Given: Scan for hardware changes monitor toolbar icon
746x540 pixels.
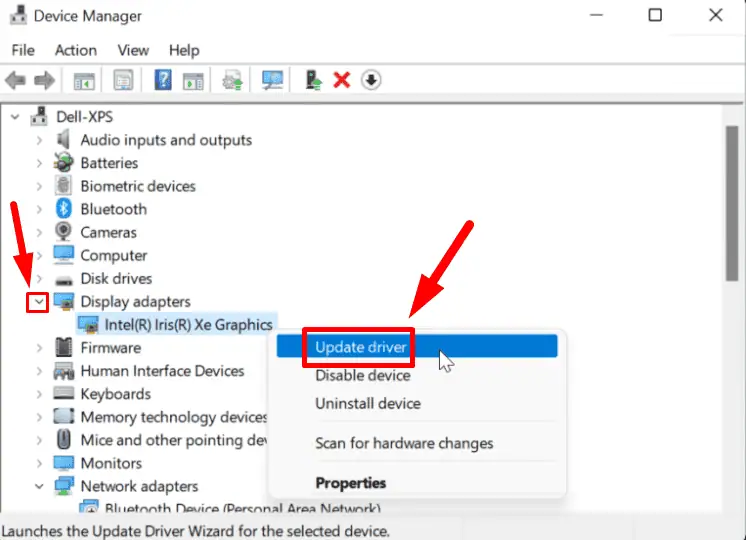Looking at the screenshot, I should pyautogui.click(x=272, y=80).
